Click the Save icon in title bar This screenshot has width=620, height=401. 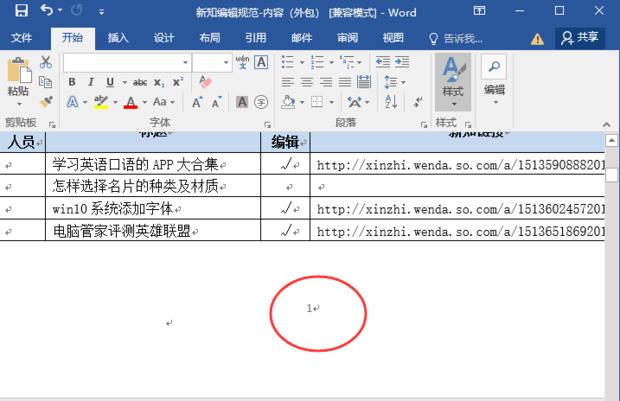coord(20,11)
